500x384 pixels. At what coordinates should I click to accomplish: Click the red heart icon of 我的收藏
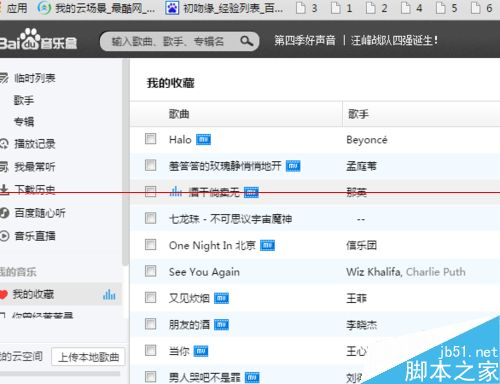(x=3, y=295)
